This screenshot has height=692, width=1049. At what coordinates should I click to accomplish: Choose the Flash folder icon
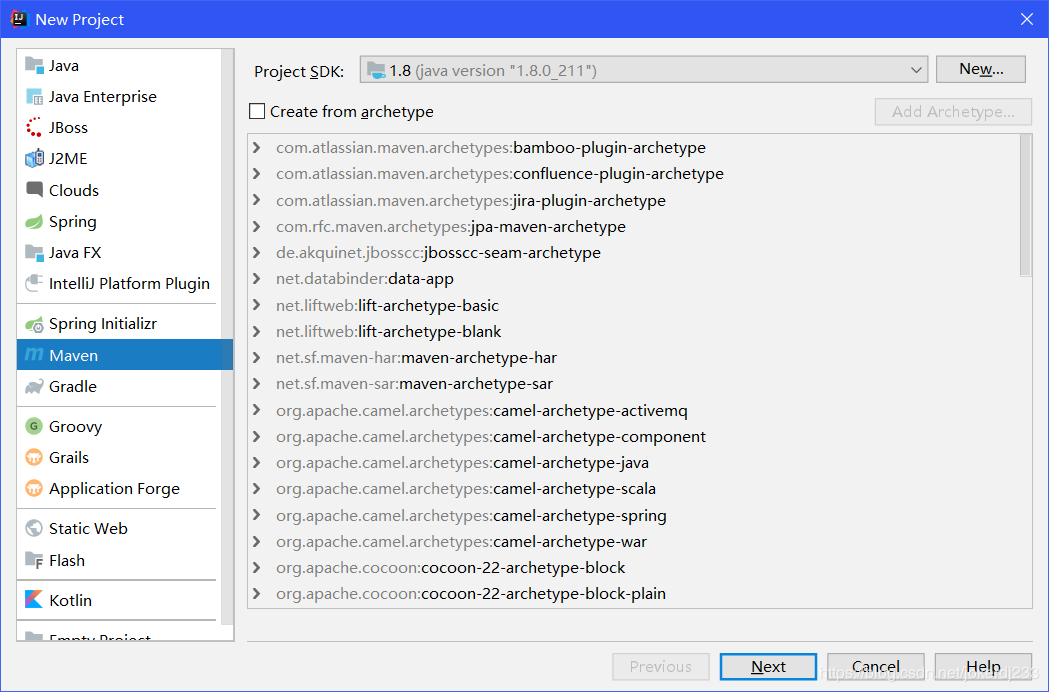pyautogui.click(x=34, y=560)
